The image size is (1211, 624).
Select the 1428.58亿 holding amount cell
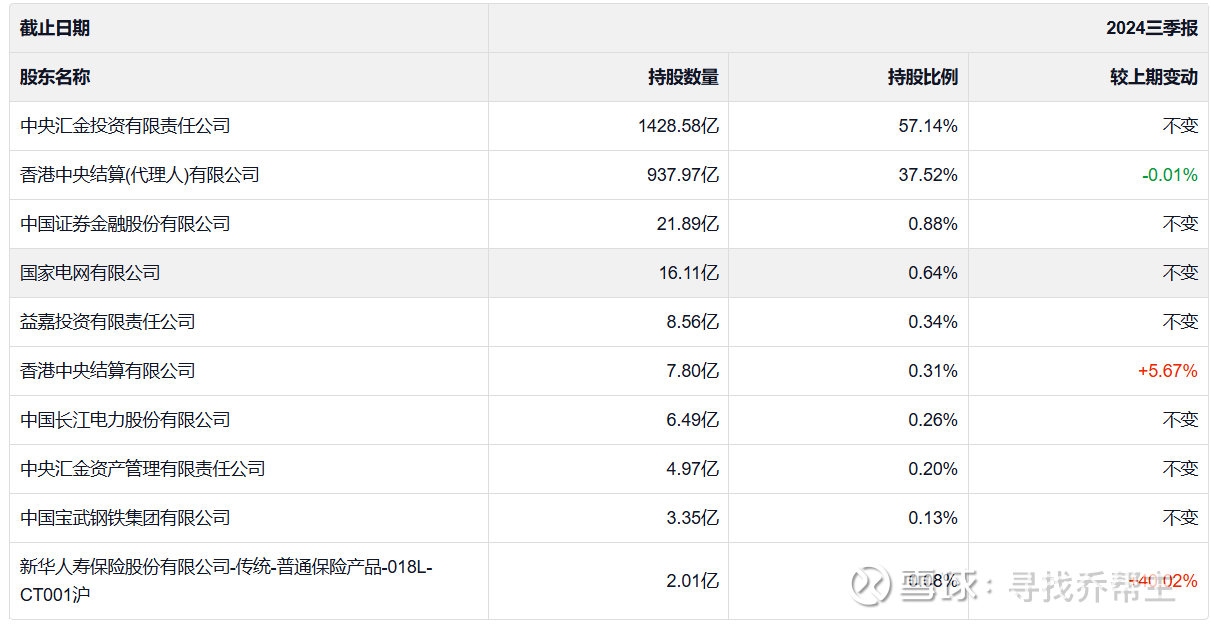(x=678, y=126)
